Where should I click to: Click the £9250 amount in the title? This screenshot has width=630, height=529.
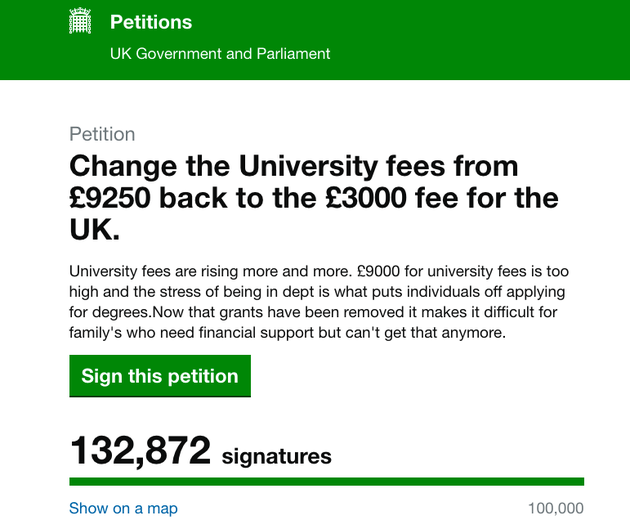(110, 198)
